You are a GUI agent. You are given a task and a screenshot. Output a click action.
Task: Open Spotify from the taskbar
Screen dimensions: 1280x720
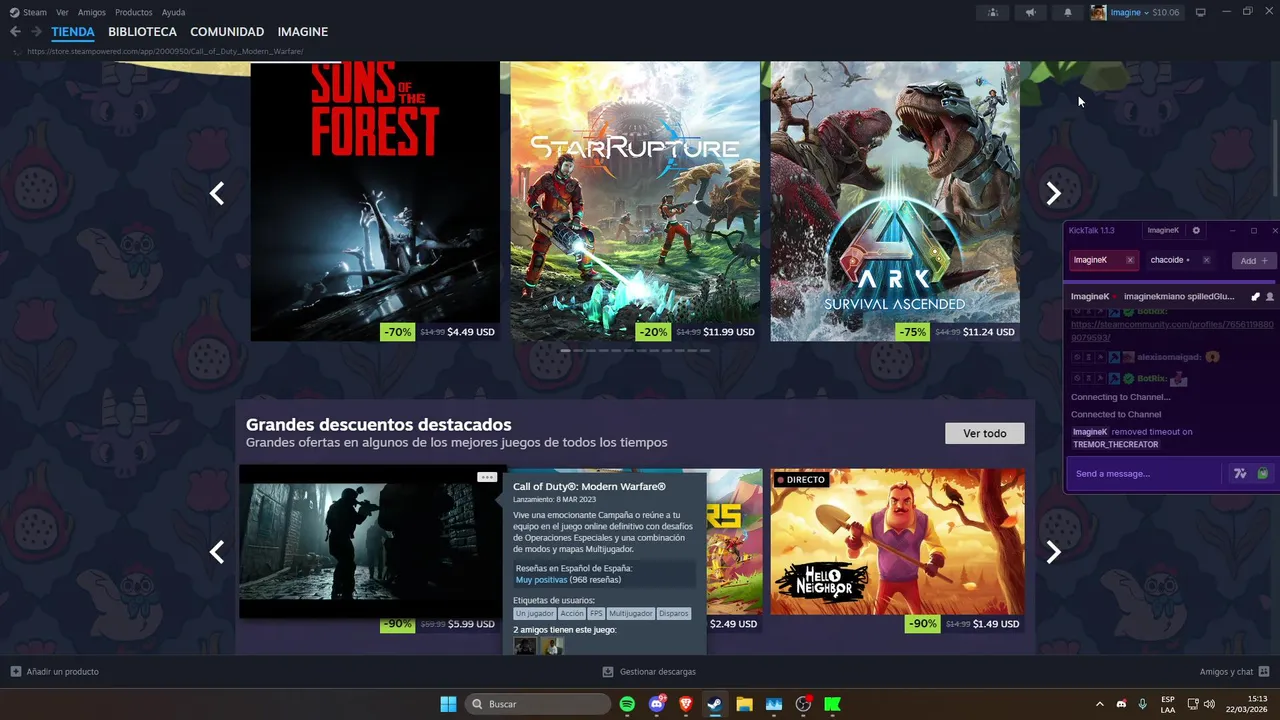627,704
